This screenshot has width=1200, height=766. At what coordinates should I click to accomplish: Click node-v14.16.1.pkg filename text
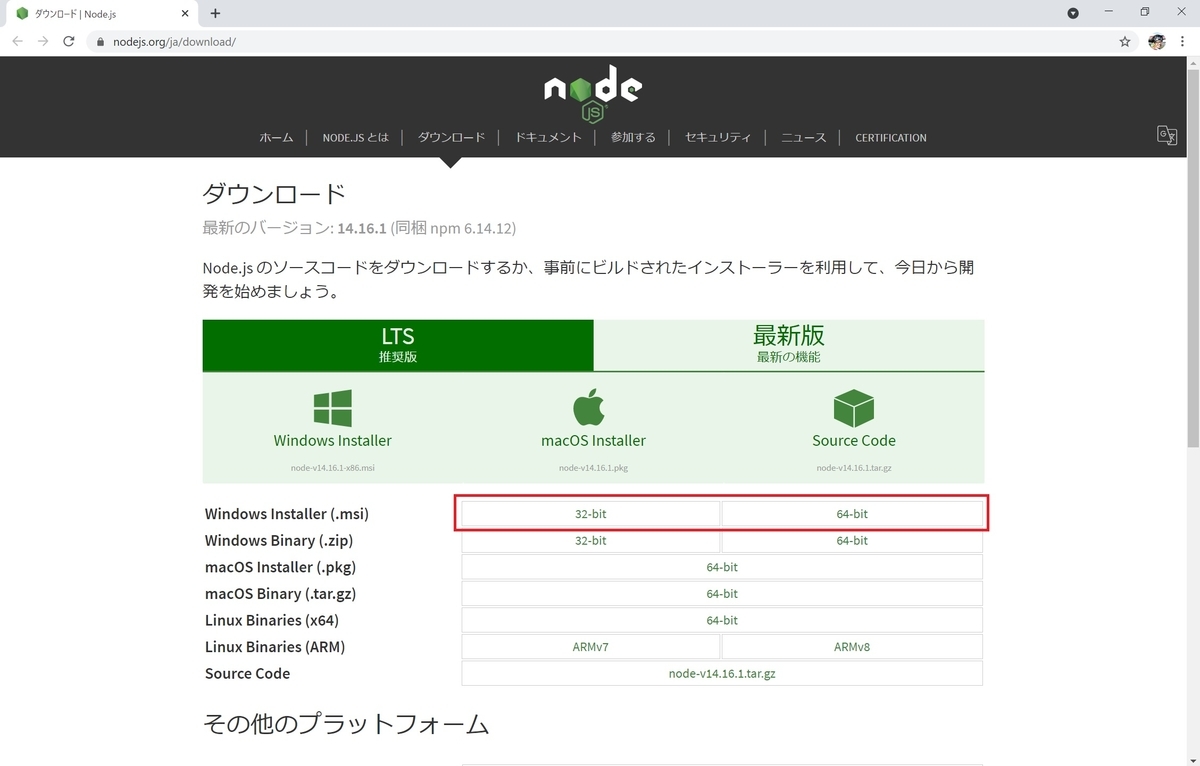pyautogui.click(x=593, y=467)
